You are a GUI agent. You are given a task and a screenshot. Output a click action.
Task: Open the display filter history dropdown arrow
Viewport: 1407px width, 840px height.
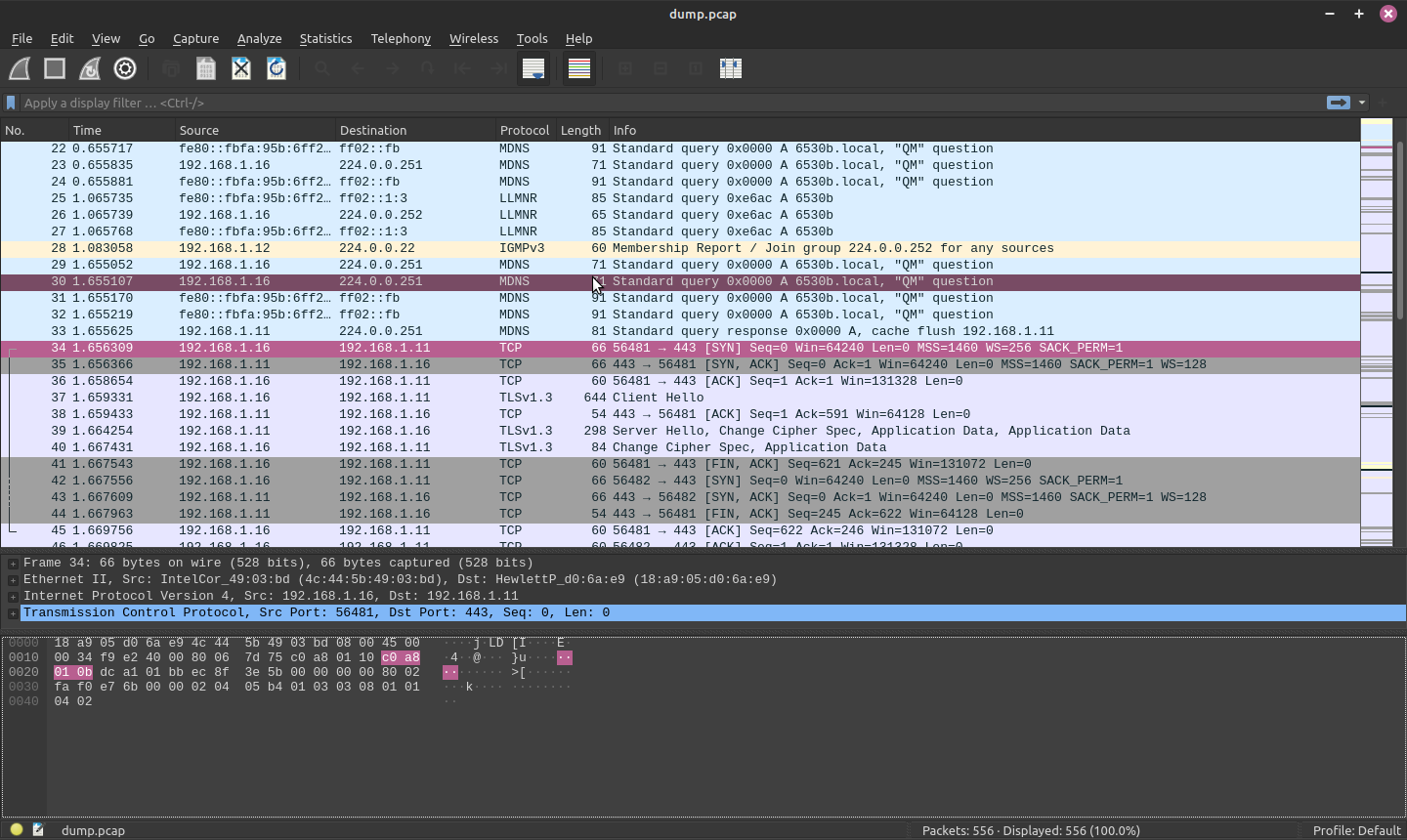click(x=1362, y=103)
